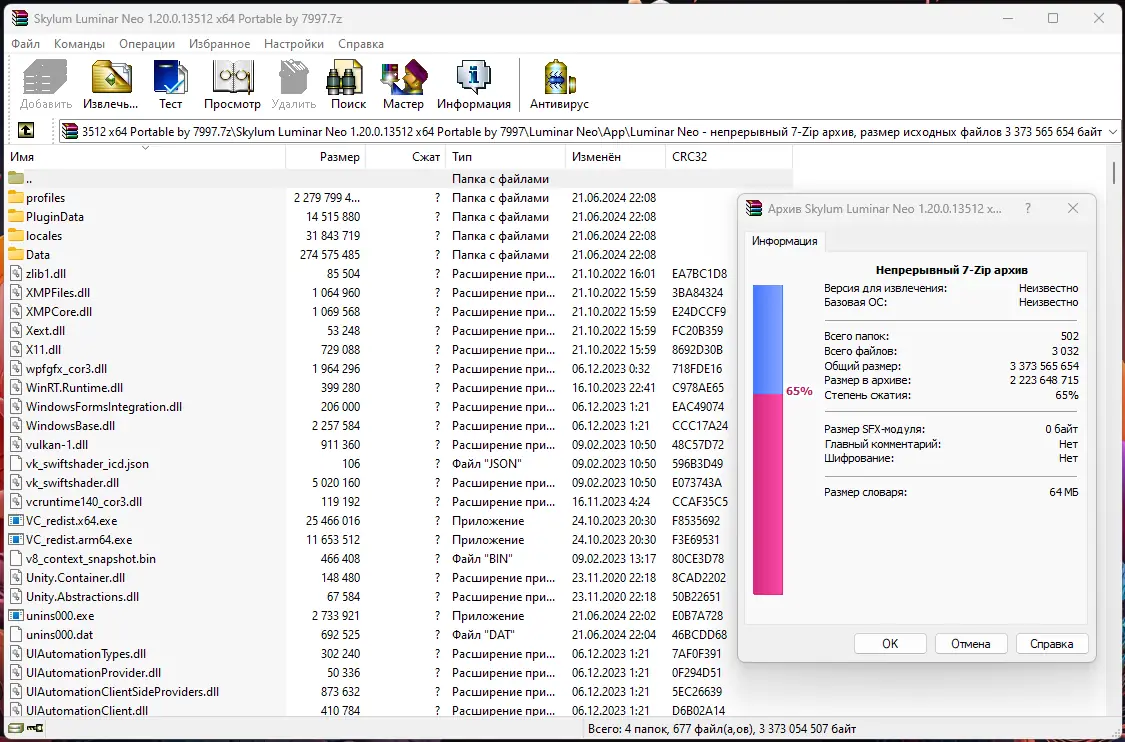Screen dimensions: 1125x742
Task: Click the key icon in status bar
Action: tap(35, 728)
